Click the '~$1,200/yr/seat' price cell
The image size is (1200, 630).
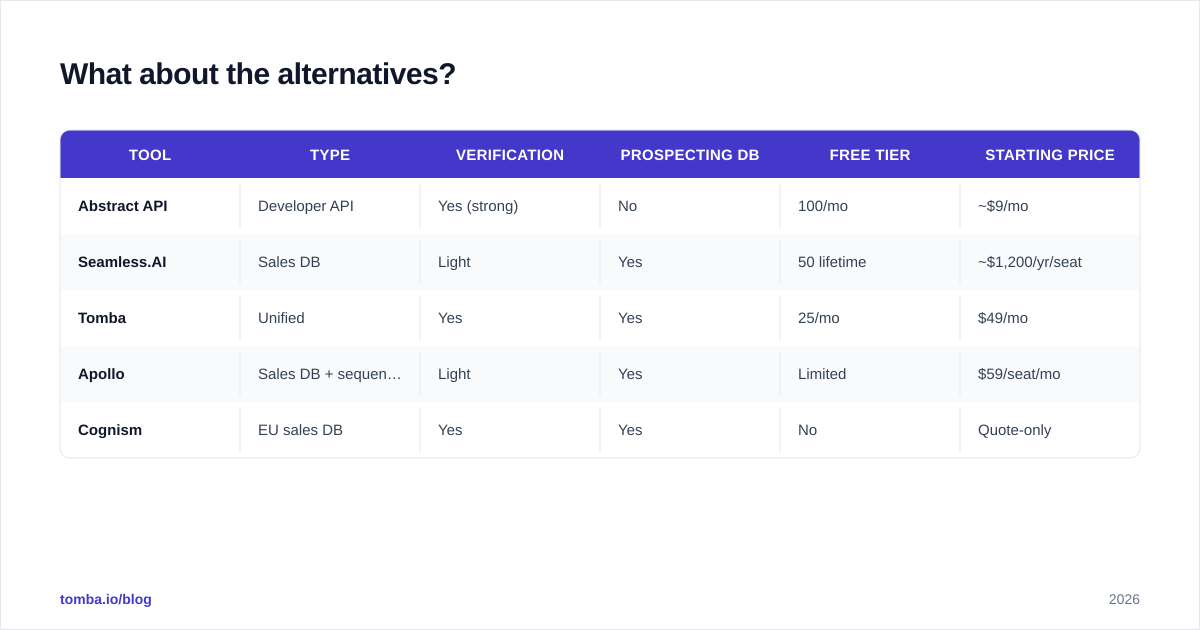1050,262
